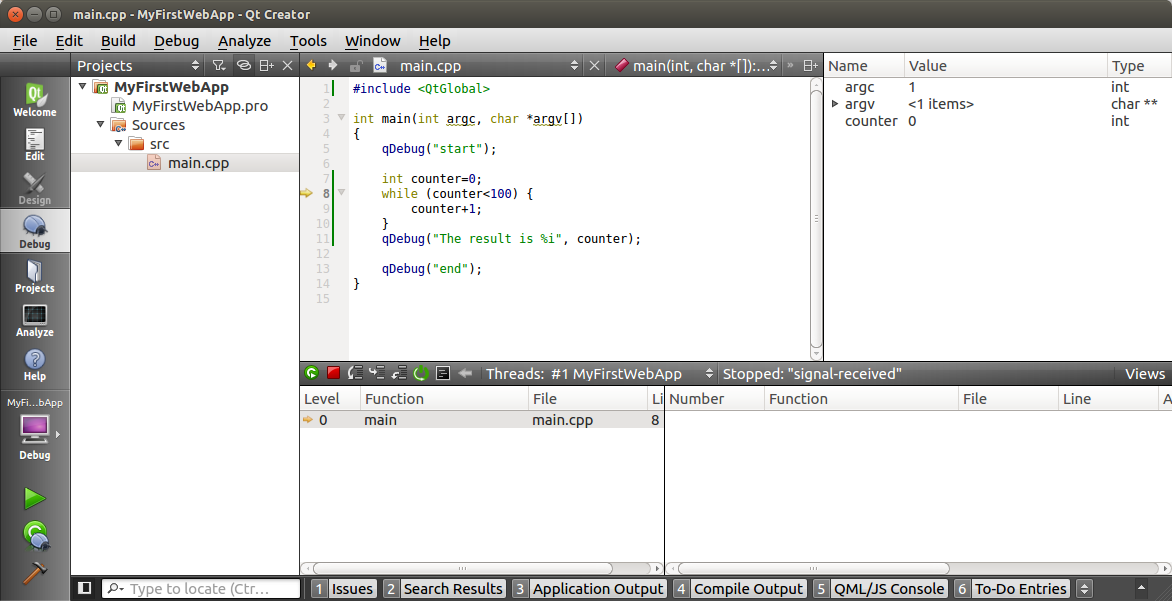Collapse the MyFirstWebApp project node
This screenshot has height=601, width=1172.
click(x=83, y=87)
